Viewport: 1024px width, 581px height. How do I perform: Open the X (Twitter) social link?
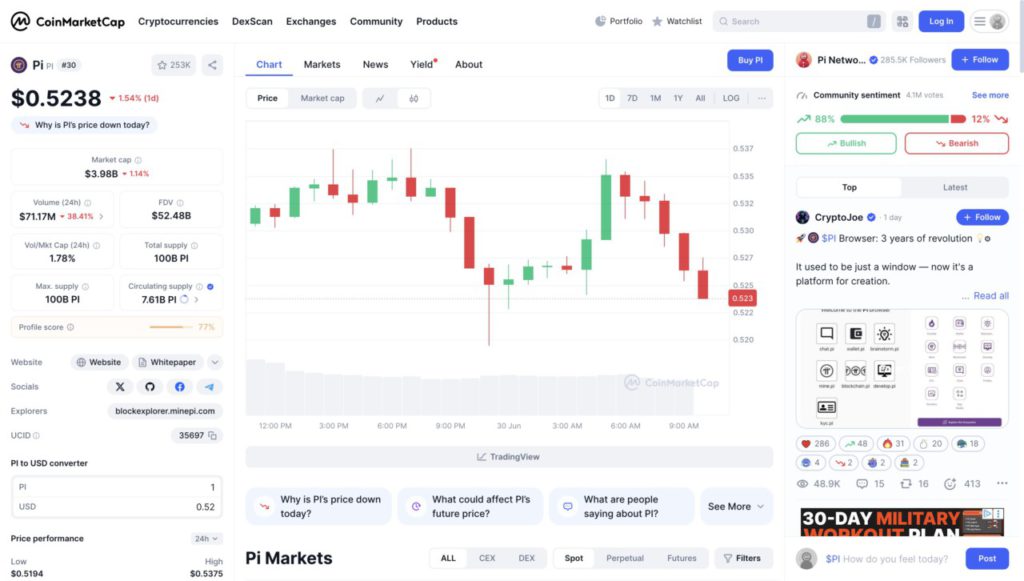tap(120, 386)
